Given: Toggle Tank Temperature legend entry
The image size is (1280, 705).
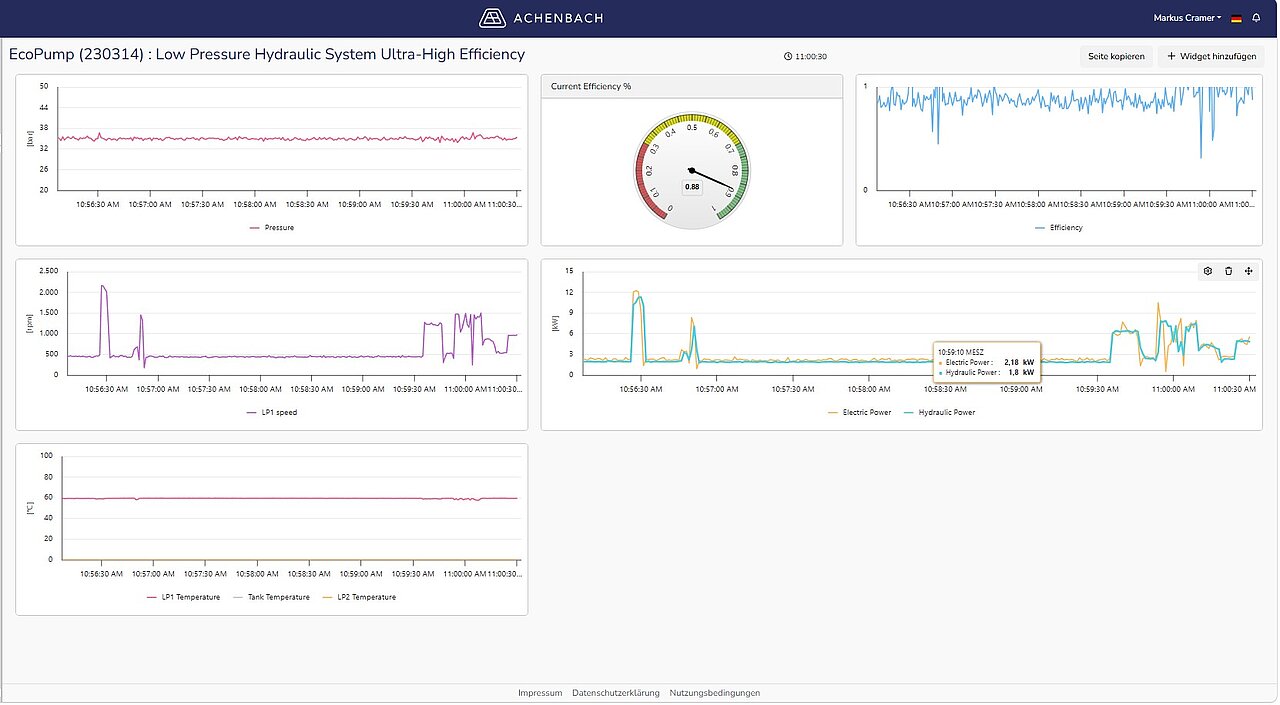Looking at the screenshot, I should (271, 597).
